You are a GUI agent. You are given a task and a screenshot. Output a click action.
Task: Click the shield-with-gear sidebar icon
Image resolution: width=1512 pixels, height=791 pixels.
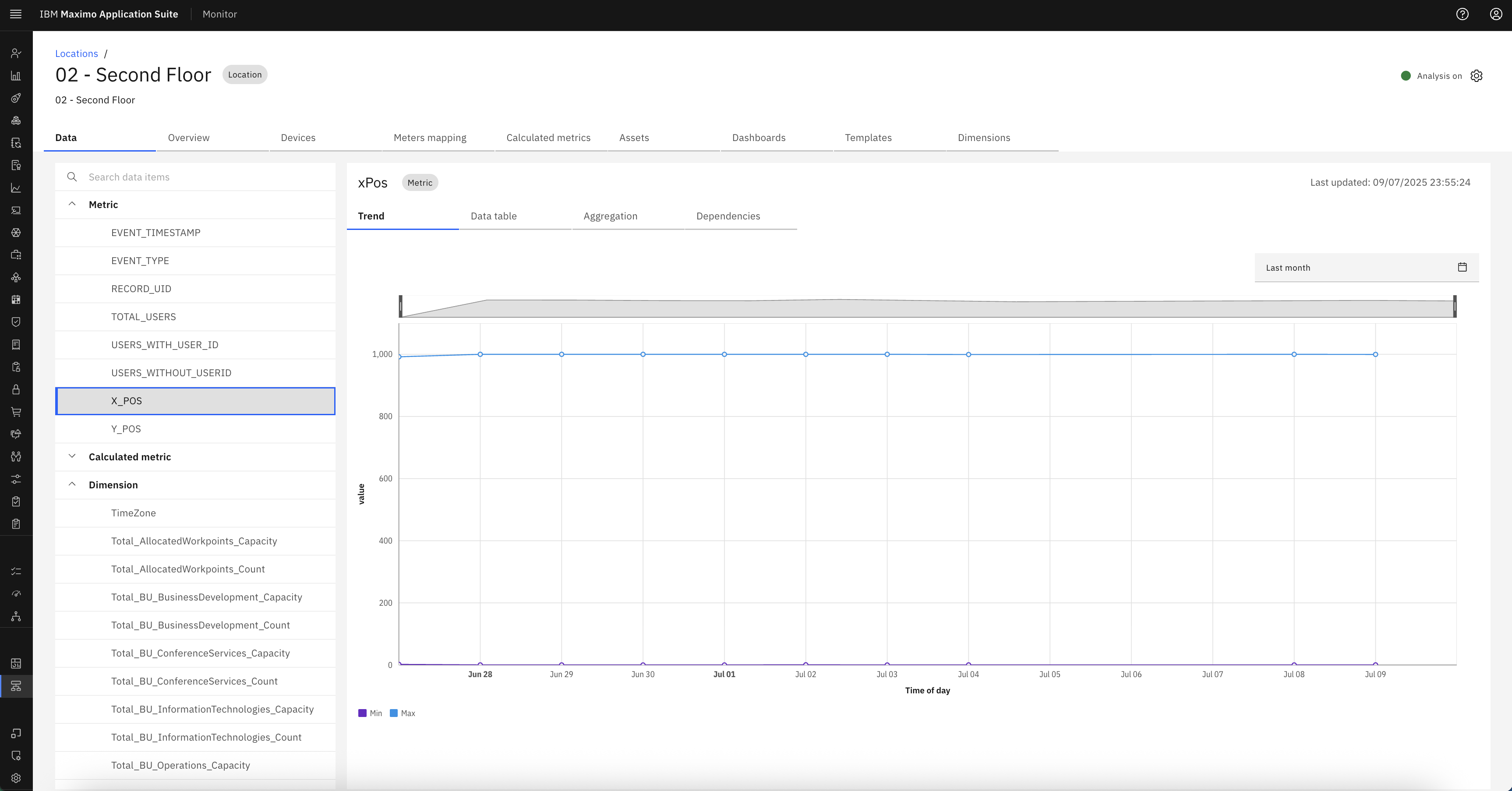point(16,755)
